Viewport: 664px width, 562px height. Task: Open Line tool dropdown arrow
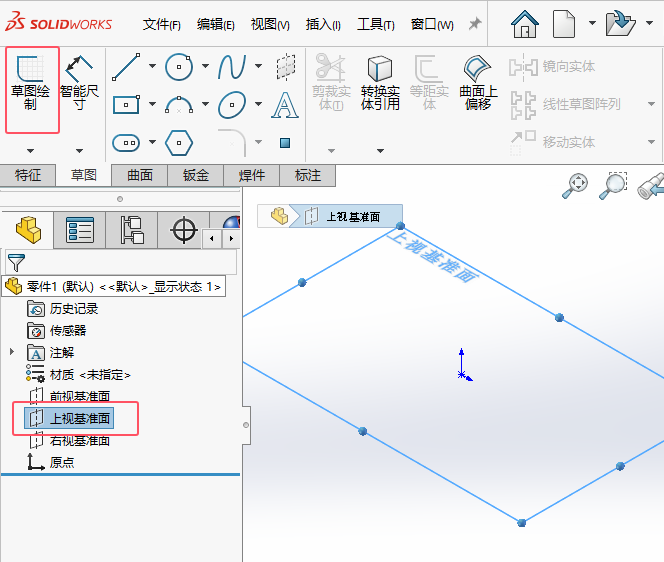click(x=152, y=66)
